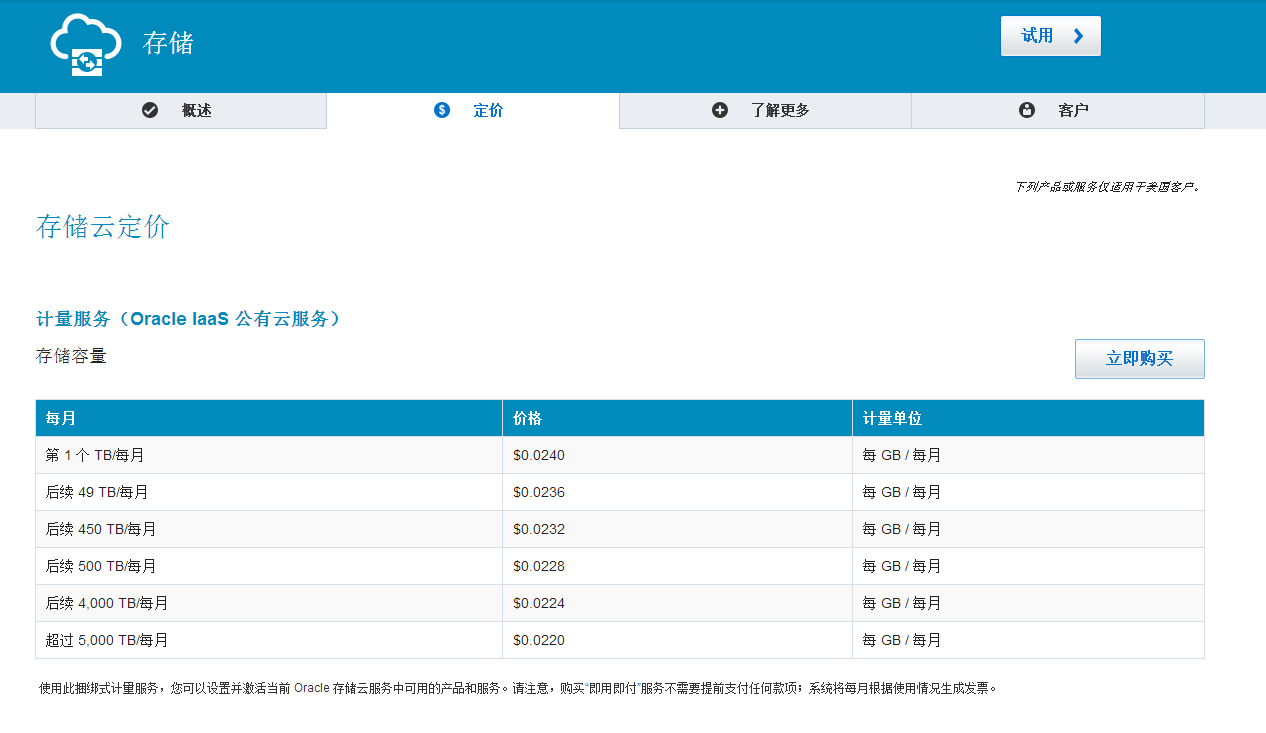Click the person icon on 客户 tab
1266x733 pixels.
1027,110
